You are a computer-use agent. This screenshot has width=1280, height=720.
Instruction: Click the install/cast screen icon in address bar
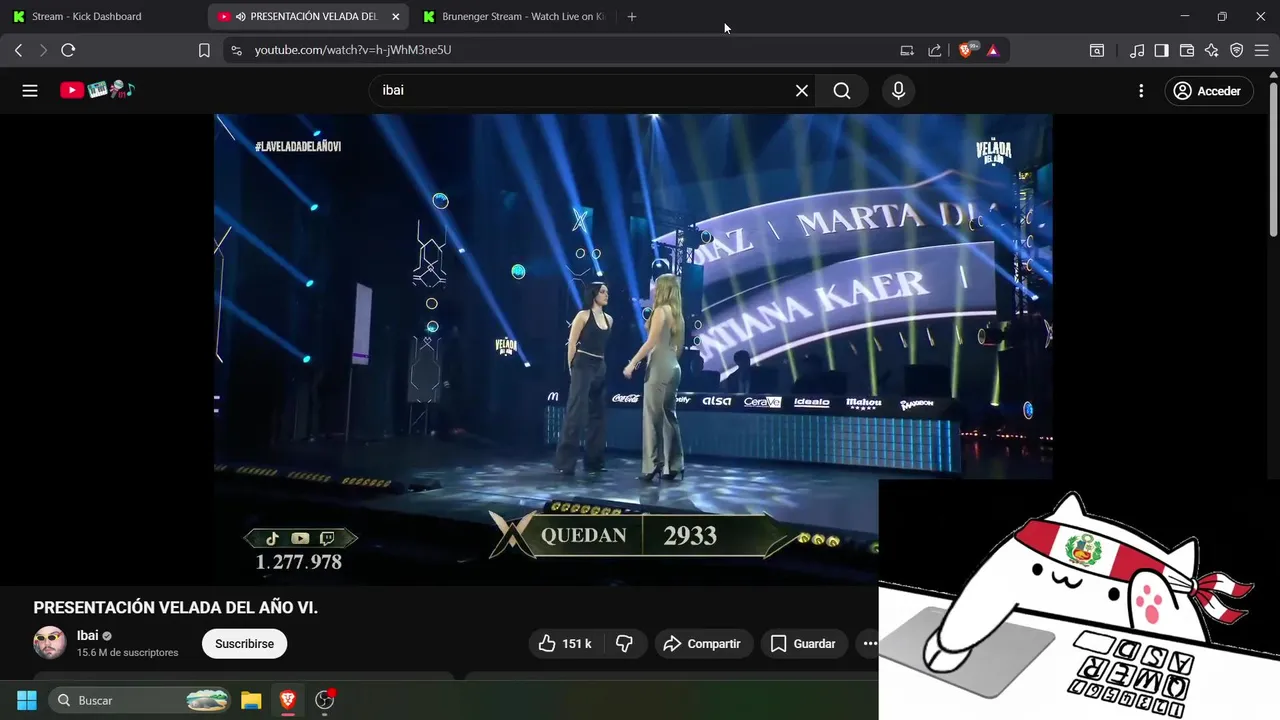907,50
